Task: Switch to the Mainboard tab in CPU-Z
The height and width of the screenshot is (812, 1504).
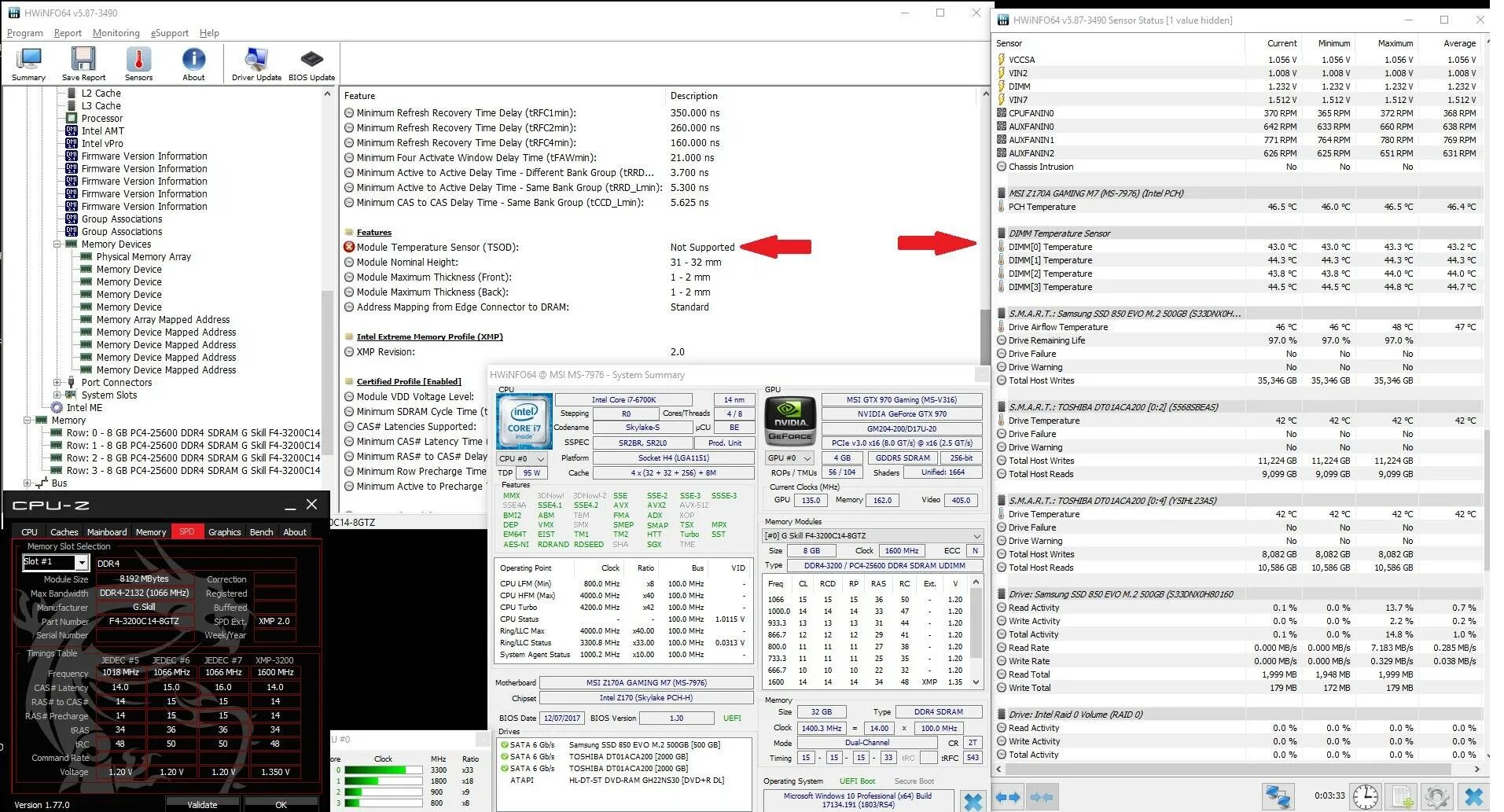Action: click(x=107, y=532)
